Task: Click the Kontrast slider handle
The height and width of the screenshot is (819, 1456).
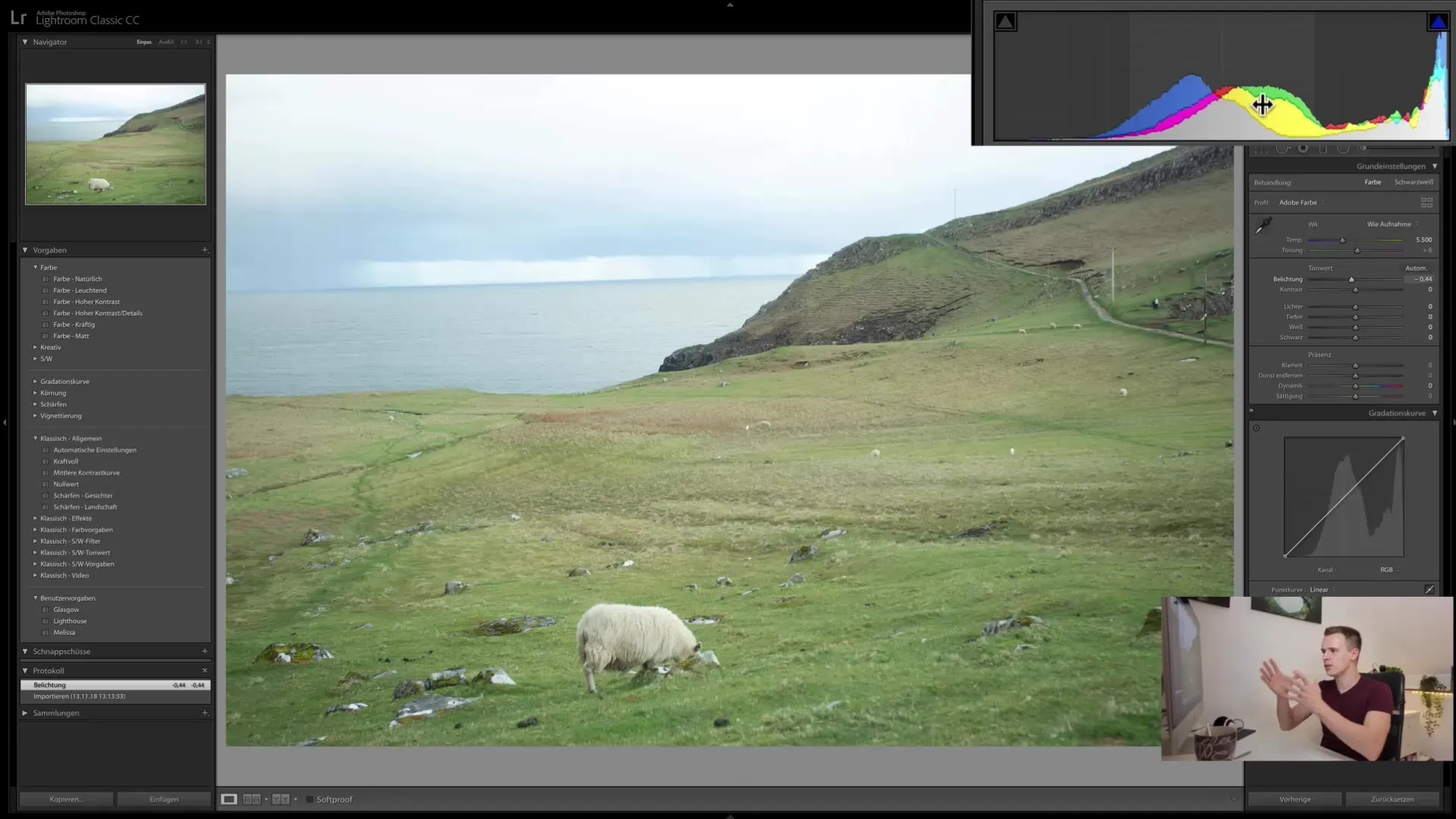Action: tap(1356, 290)
